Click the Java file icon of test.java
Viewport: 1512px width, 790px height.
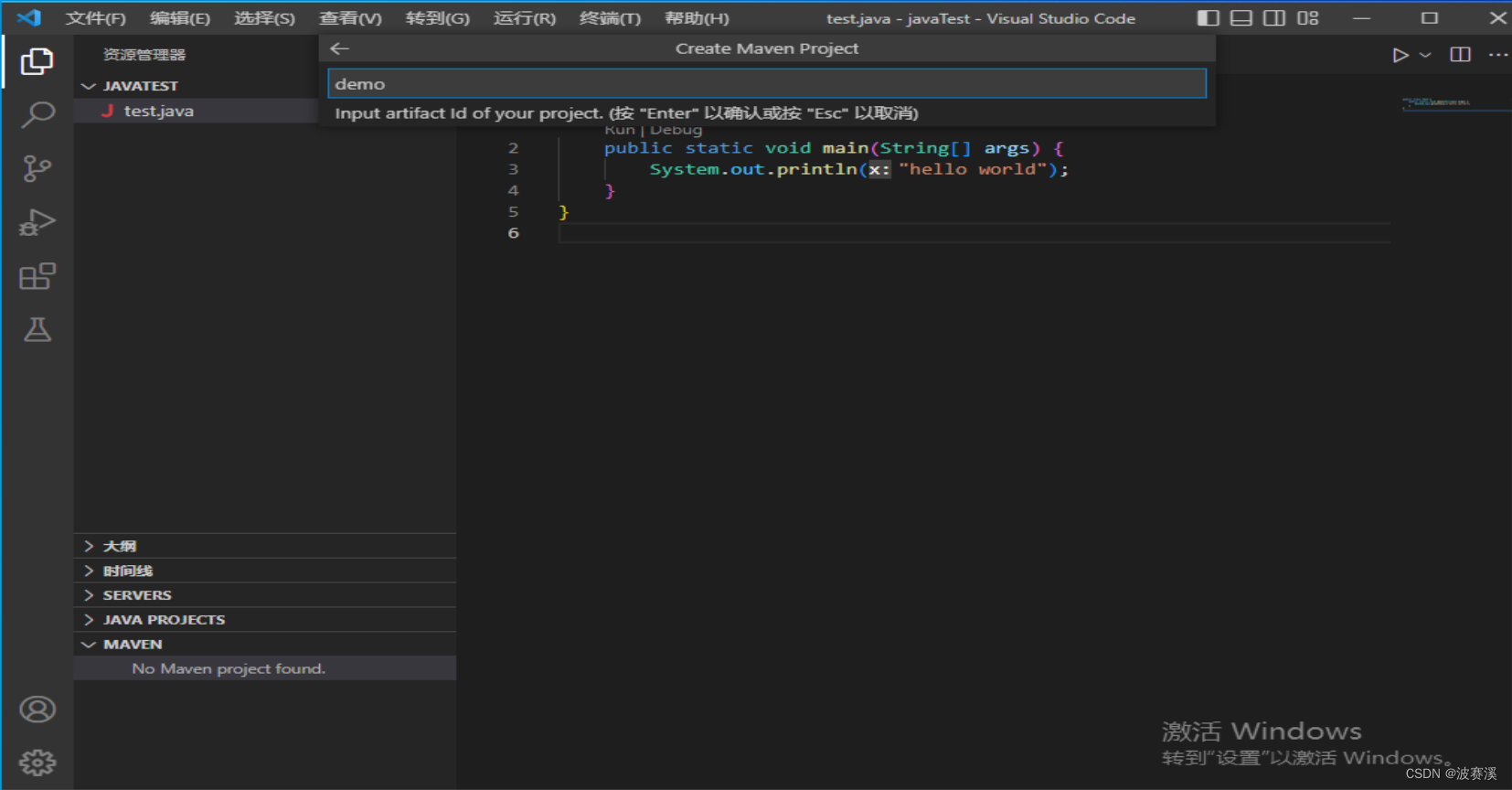(x=108, y=111)
